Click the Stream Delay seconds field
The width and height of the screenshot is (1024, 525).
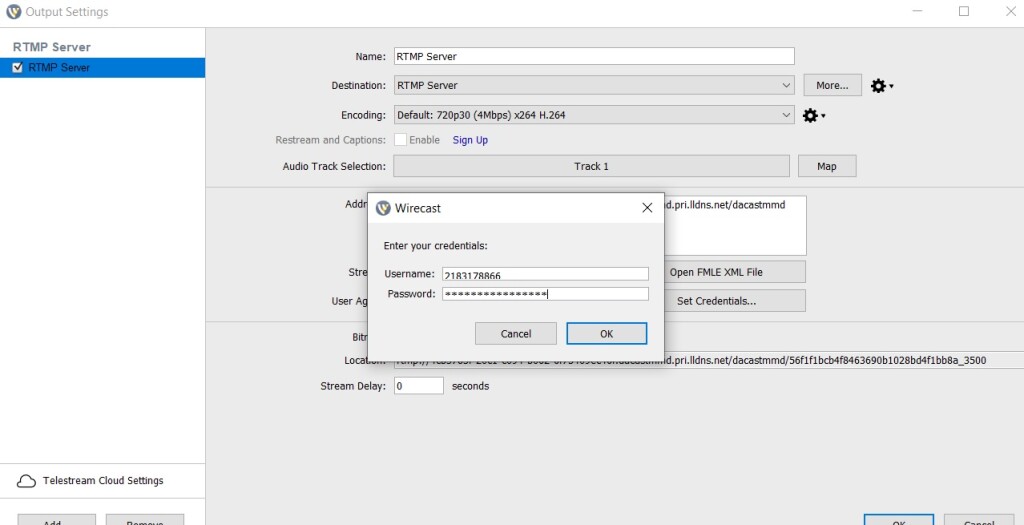(419, 386)
